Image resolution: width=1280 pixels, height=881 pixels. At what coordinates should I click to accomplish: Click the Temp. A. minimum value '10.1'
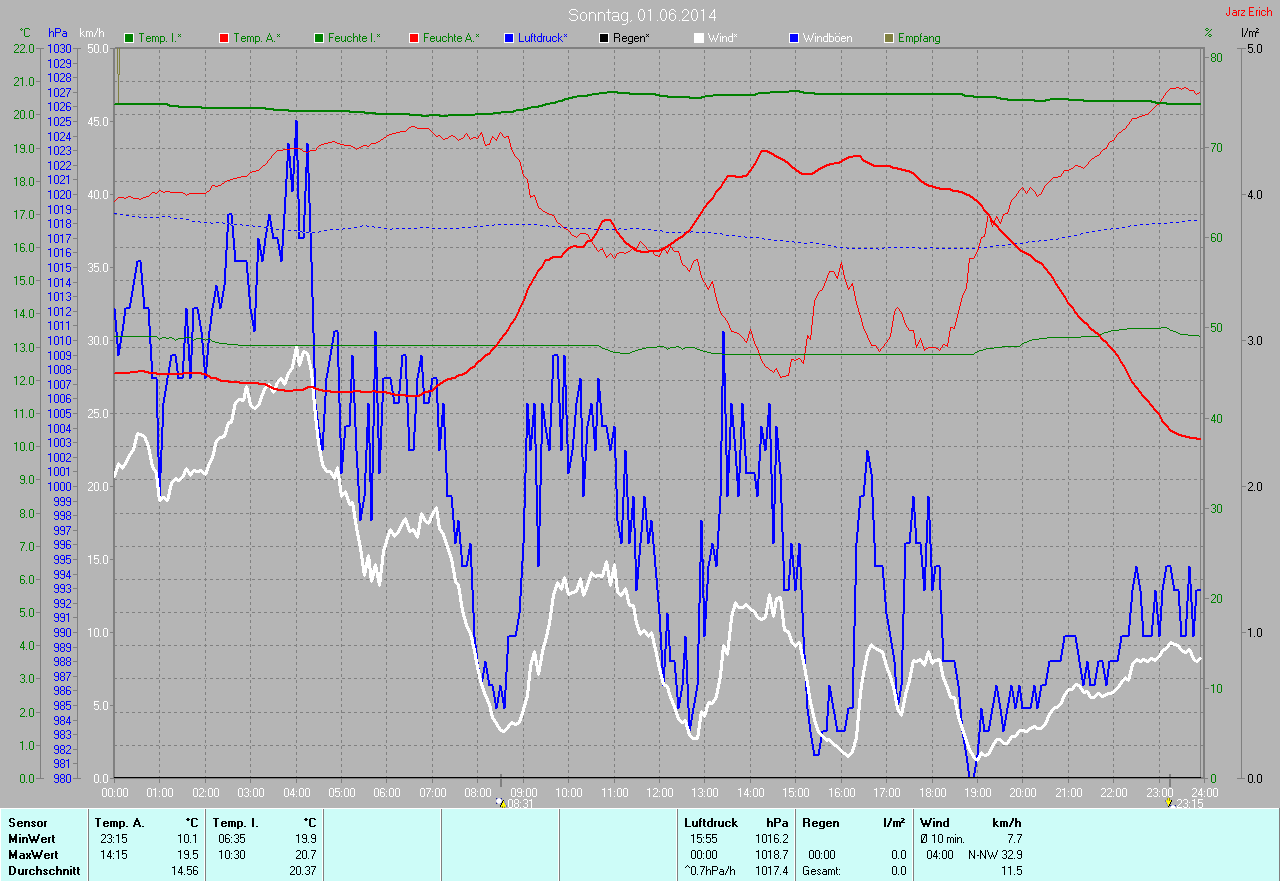[x=188, y=839]
